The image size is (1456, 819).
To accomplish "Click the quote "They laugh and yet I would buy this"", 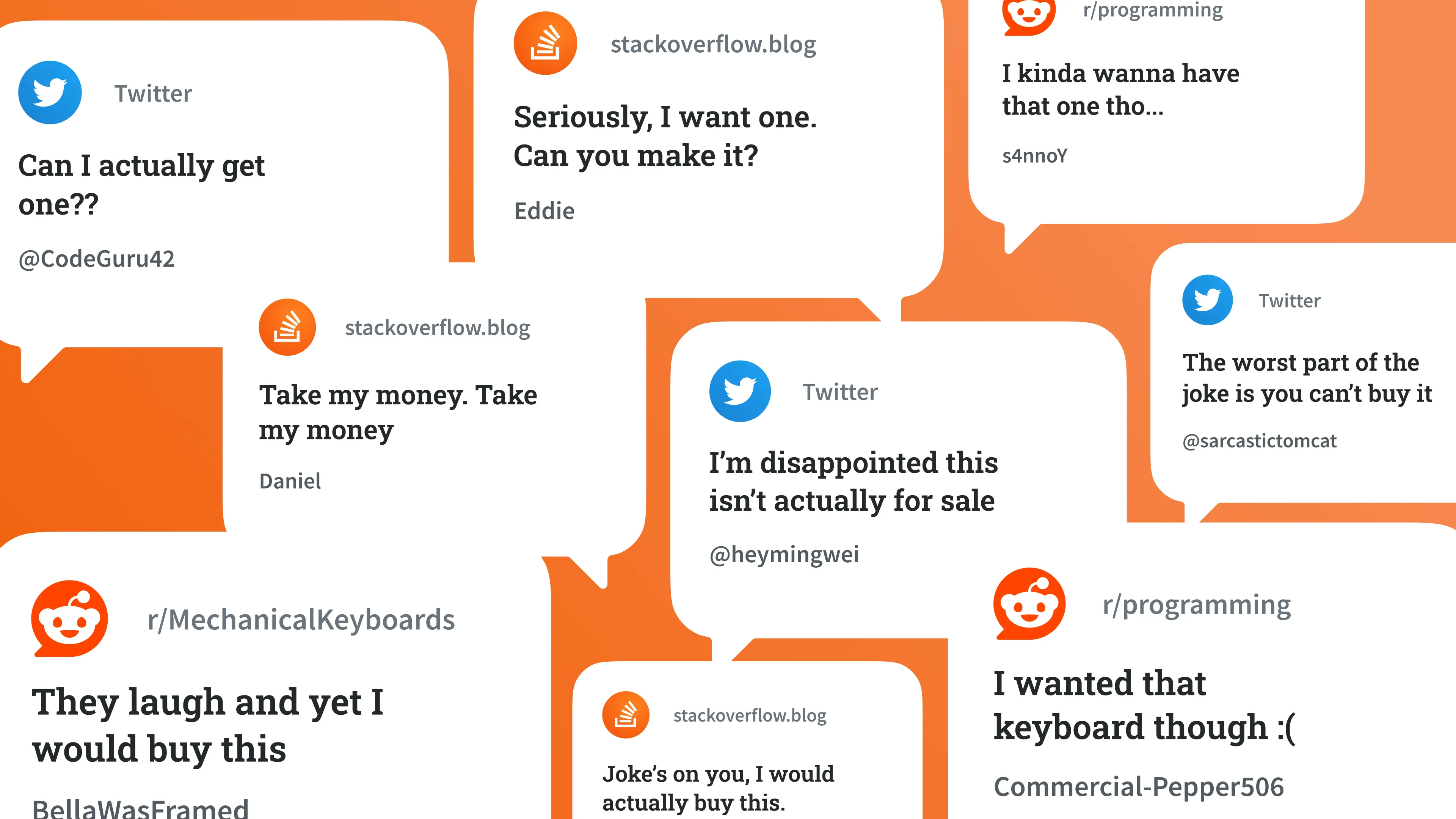I will pyautogui.click(x=208, y=726).
